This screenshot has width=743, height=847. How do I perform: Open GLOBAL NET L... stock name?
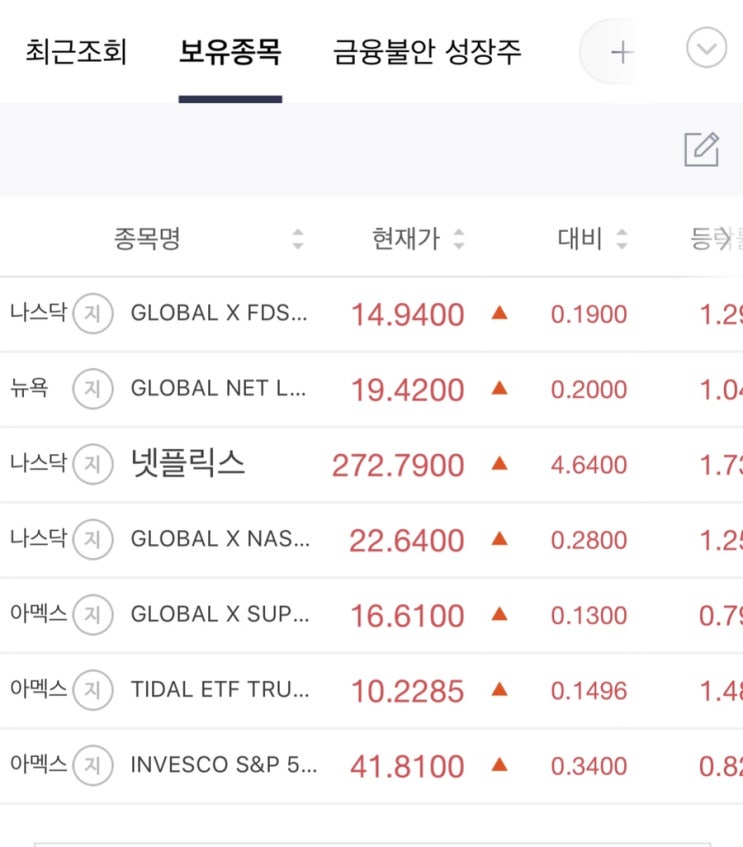pos(219,388)
